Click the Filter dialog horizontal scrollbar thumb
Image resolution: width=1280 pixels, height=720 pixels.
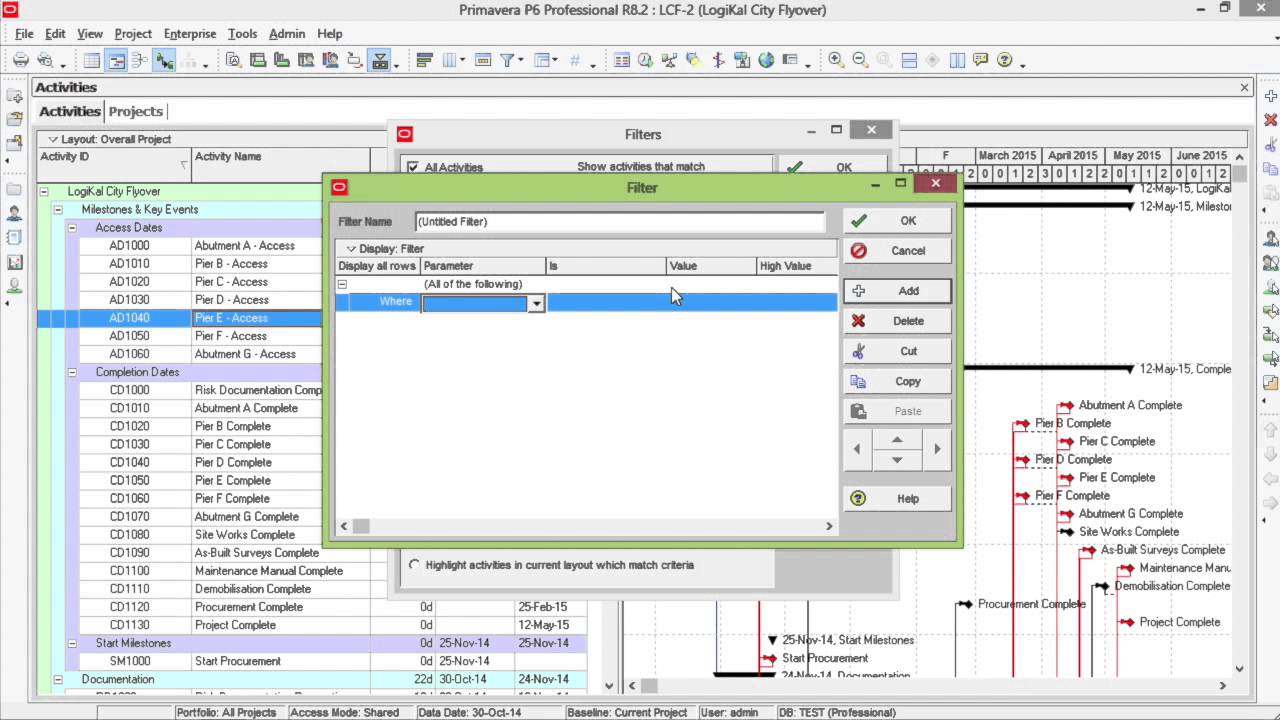361,526
